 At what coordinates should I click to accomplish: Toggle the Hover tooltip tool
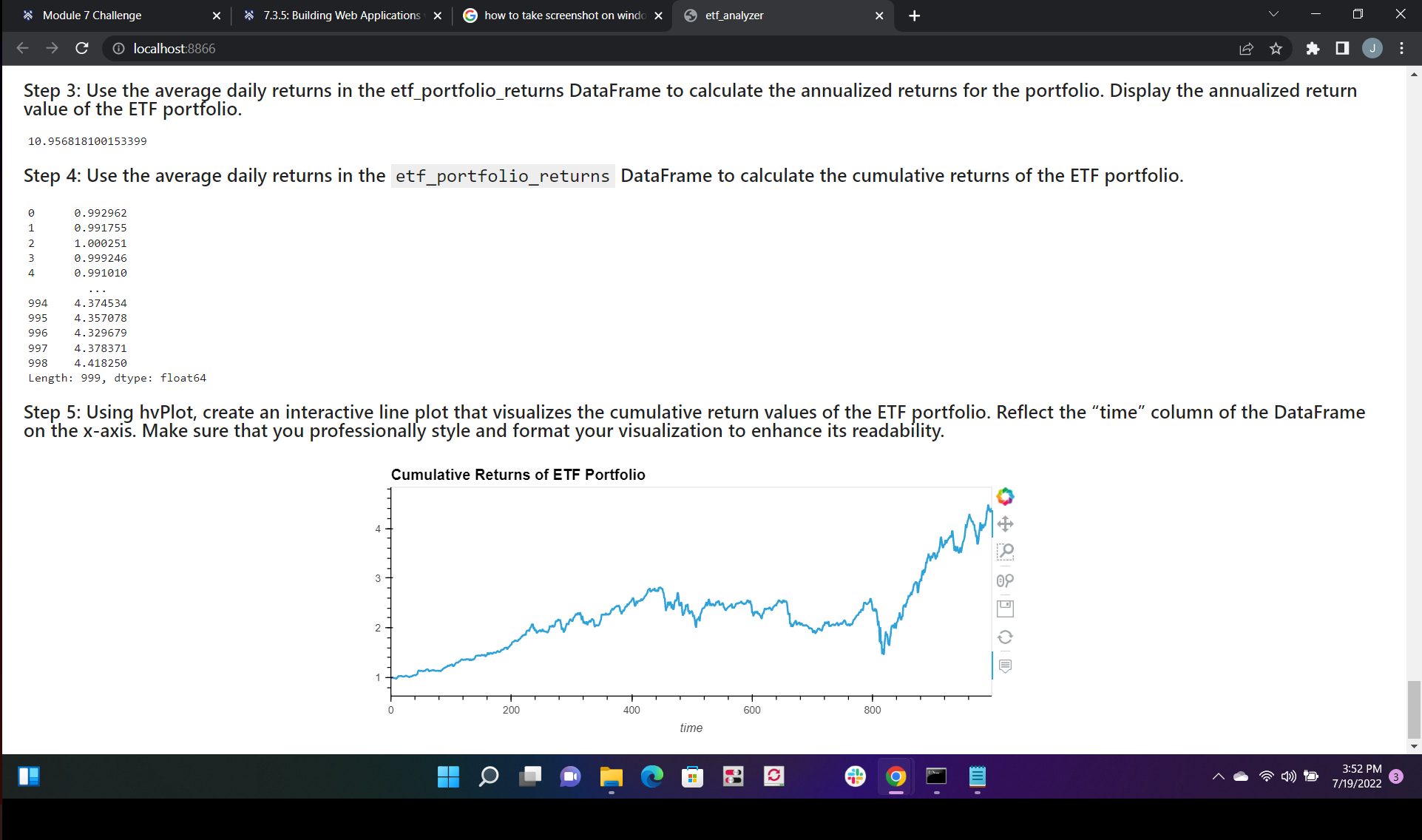1005,665
